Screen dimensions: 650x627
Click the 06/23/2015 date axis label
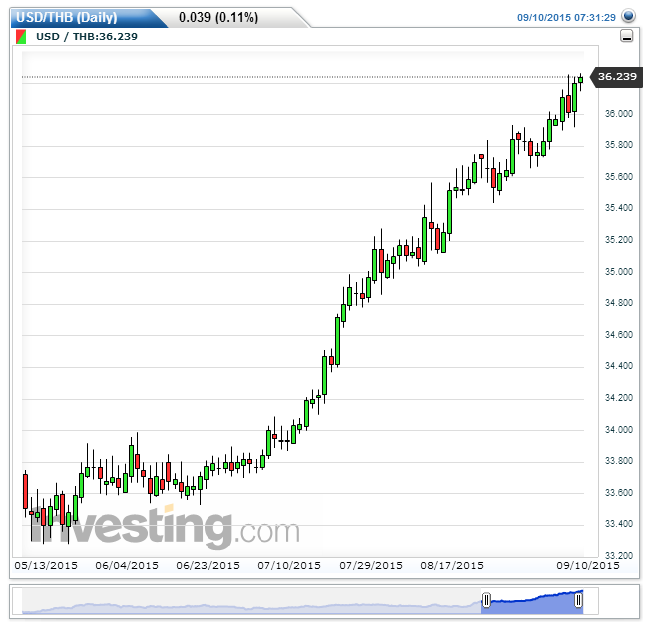208,565
